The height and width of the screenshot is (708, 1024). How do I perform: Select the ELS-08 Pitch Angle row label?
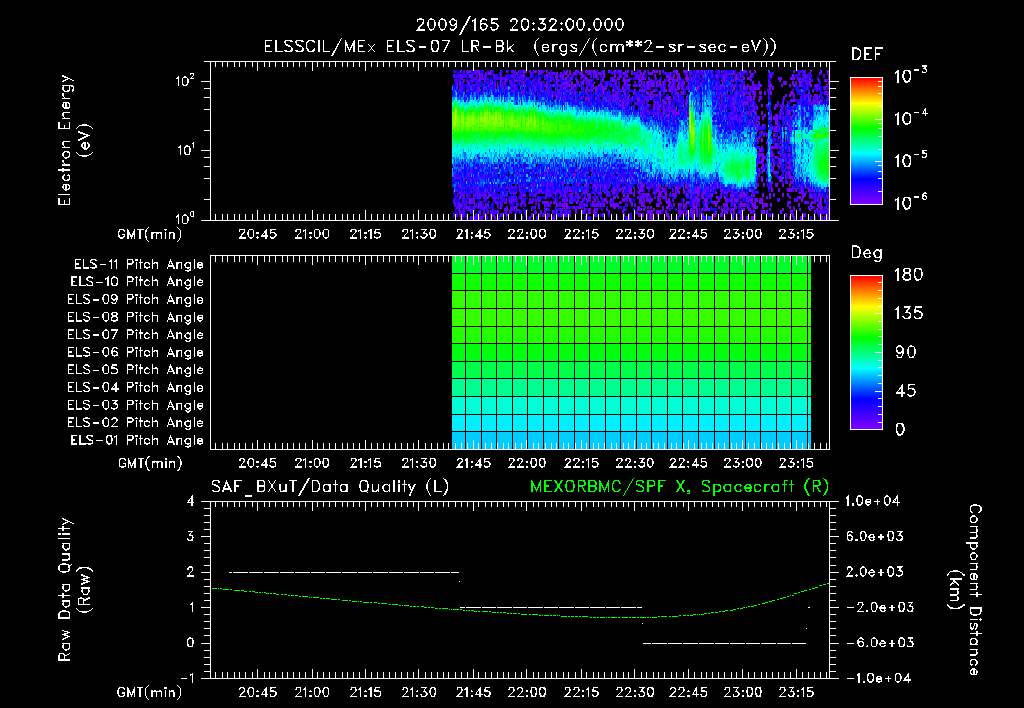136,317
